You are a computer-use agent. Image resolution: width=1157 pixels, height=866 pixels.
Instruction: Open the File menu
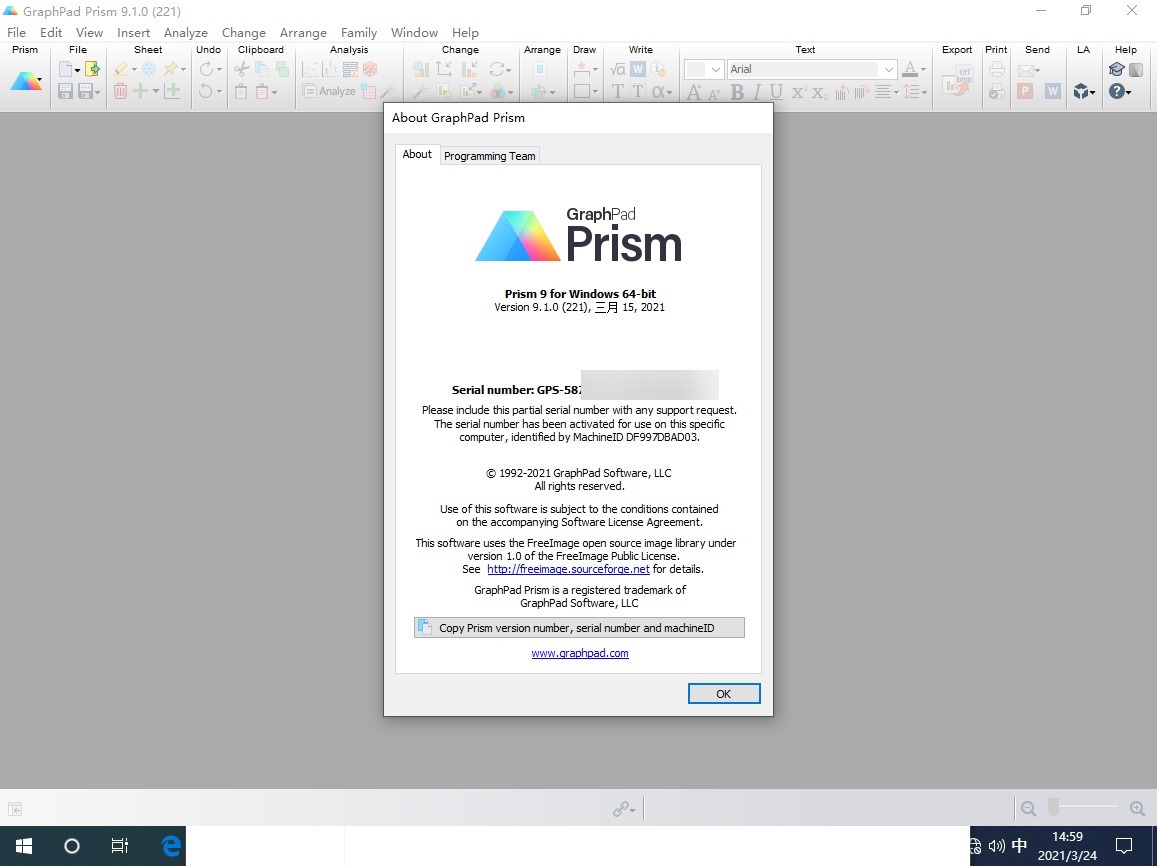point(16,32)
